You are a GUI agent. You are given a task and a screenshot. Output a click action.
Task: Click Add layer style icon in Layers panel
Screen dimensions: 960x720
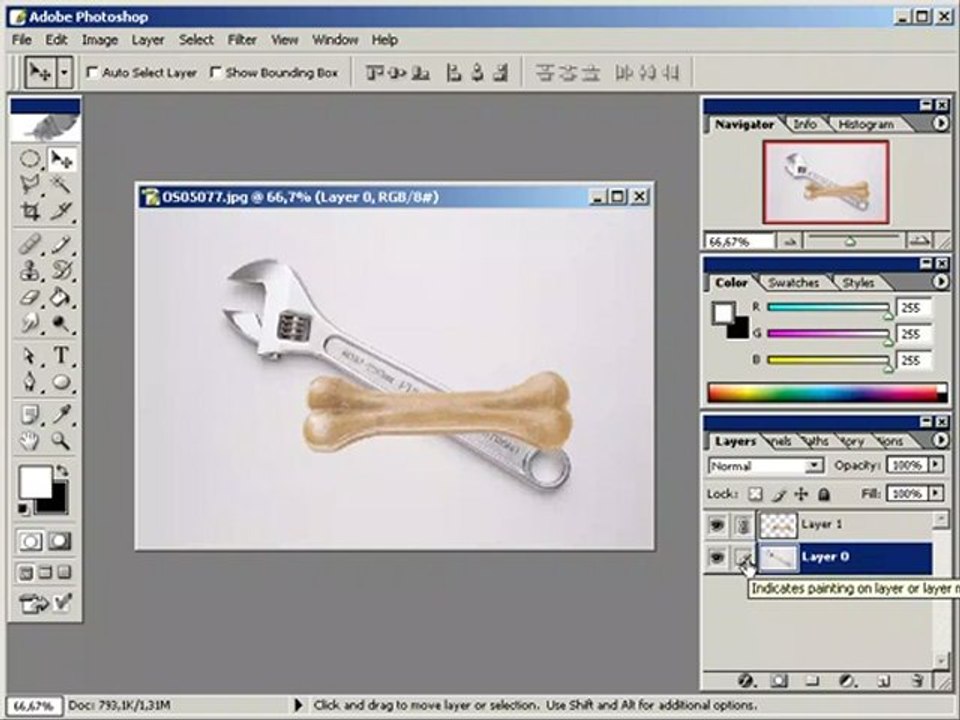point(745,680)
